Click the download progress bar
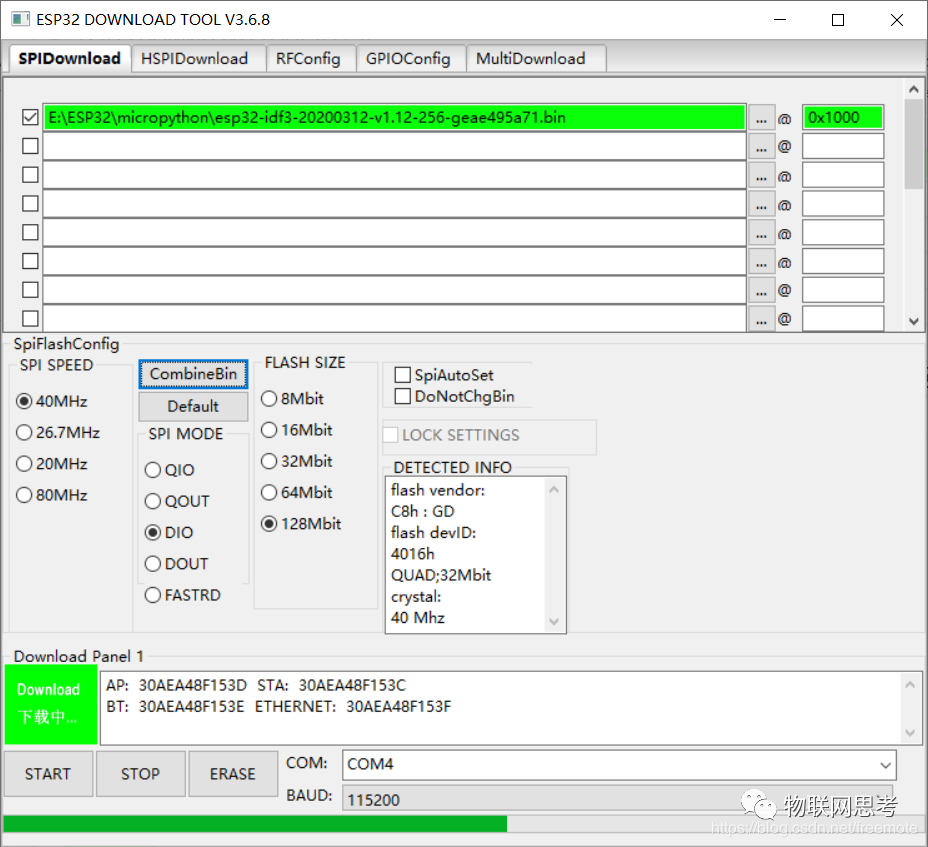This screenshot has height=847, width=928. point(464,823)
